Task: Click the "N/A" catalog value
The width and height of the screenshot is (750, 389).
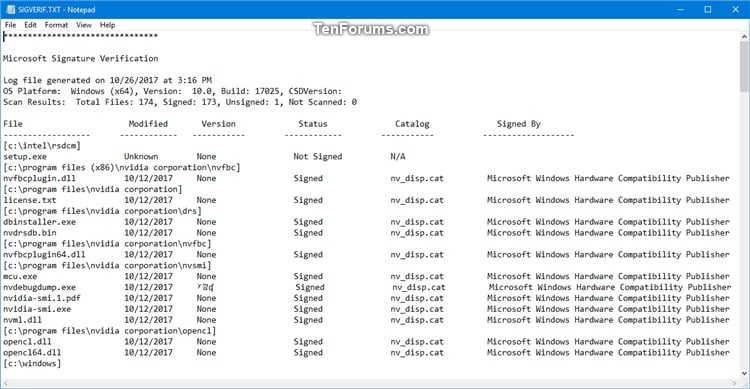Action: click(398, 156)
